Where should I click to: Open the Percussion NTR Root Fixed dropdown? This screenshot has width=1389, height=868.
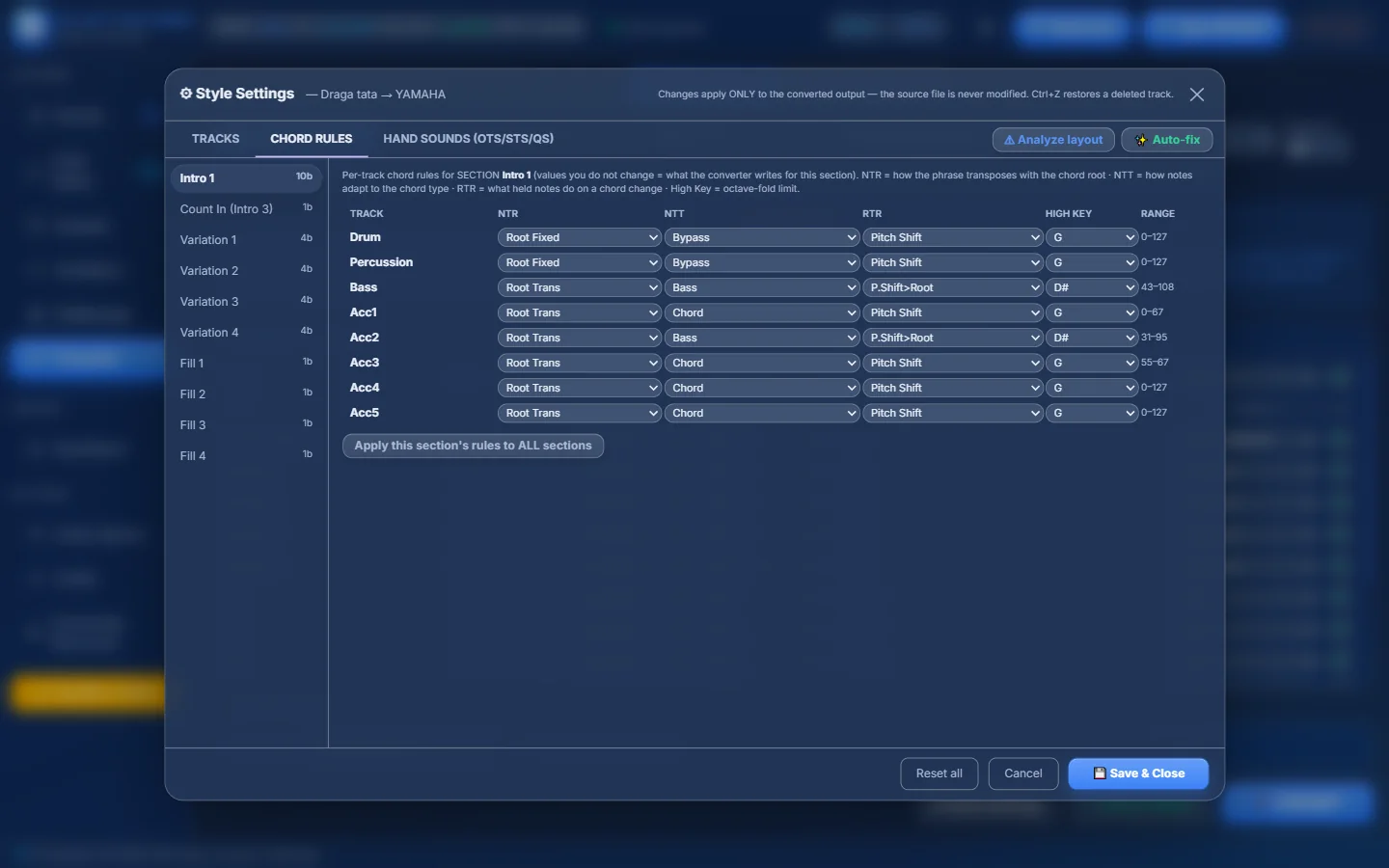[579, 262]
